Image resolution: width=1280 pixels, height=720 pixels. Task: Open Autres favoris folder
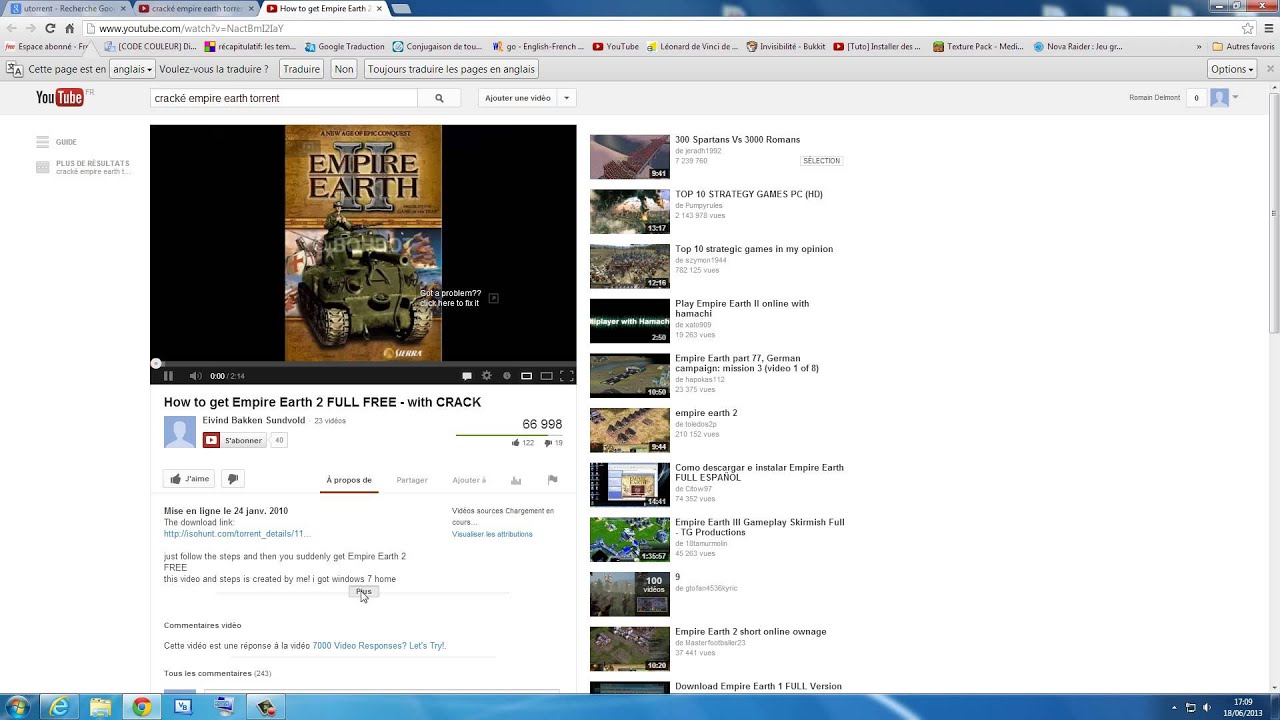click(x=1243, y=46)
